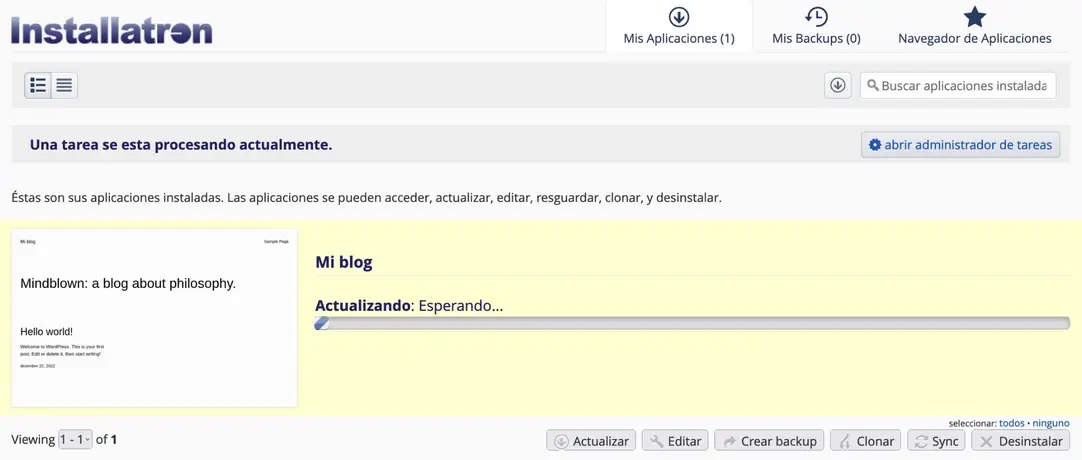Click the star icon above Navegador de Aplicaciones
The image size is (1082, 460).
click(974, 17)
